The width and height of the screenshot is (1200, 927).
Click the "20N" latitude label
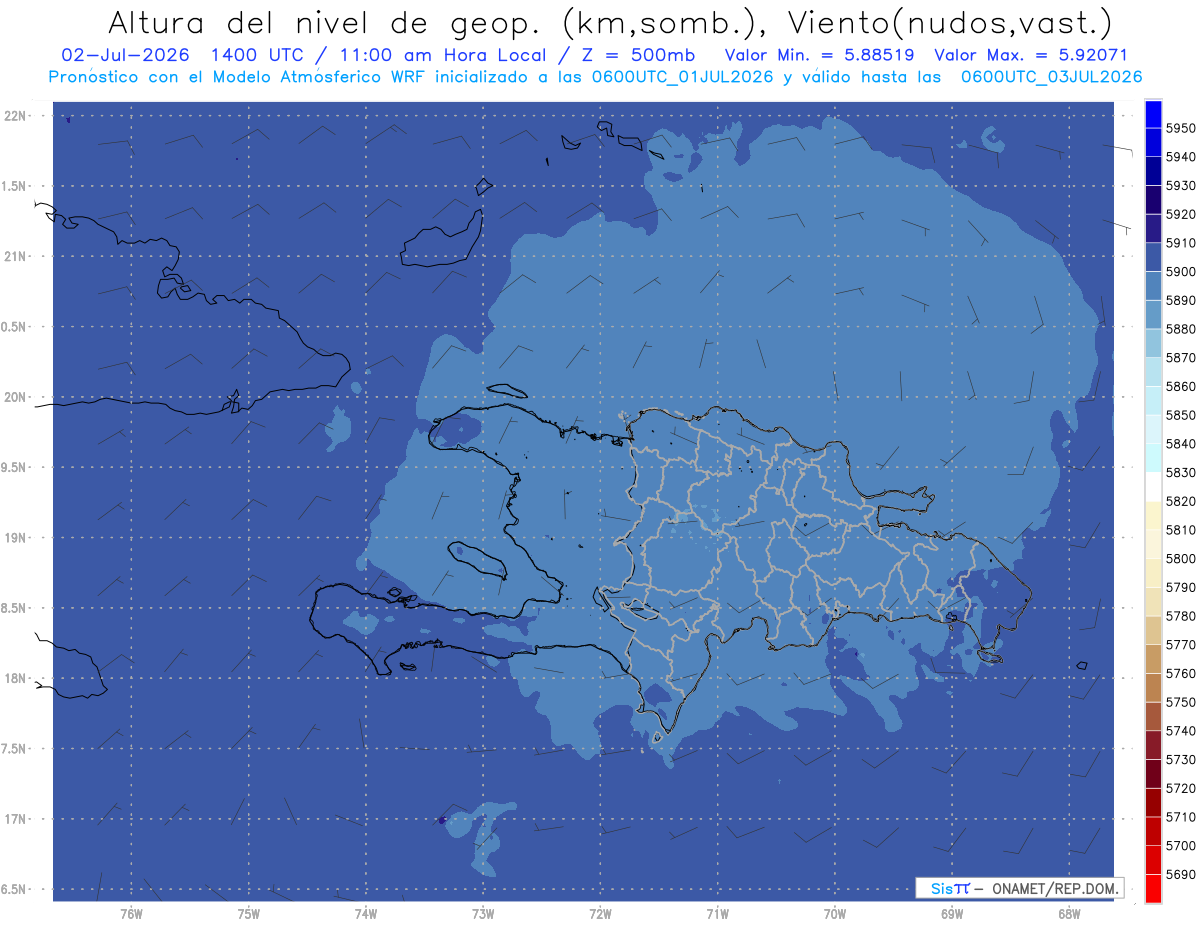point(16,397)
